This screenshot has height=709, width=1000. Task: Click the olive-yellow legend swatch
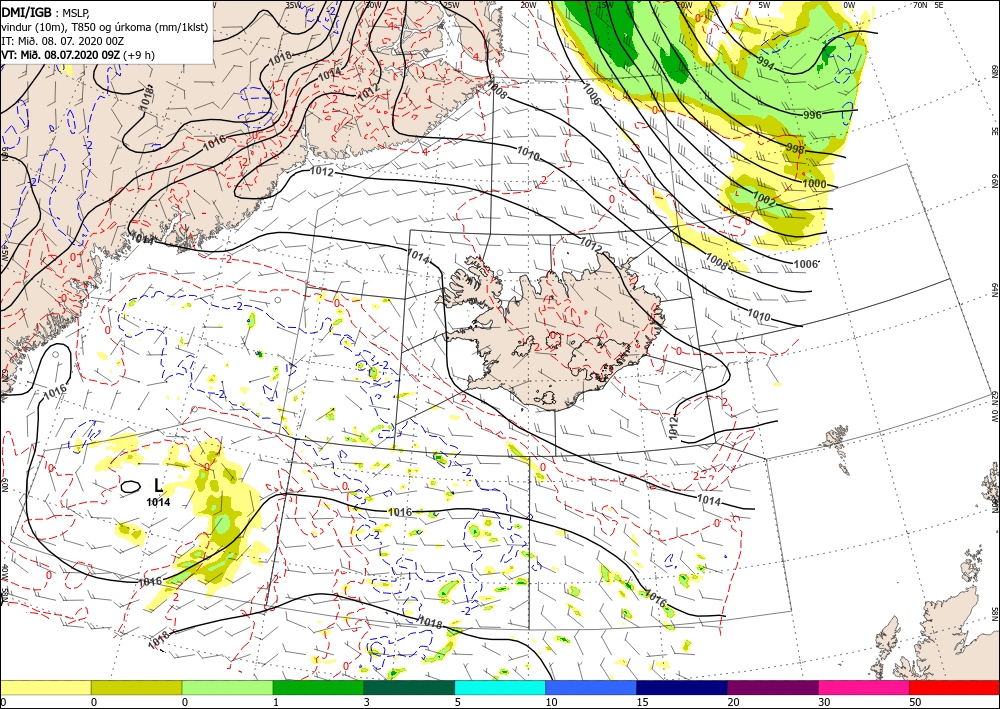coord(136,687)
